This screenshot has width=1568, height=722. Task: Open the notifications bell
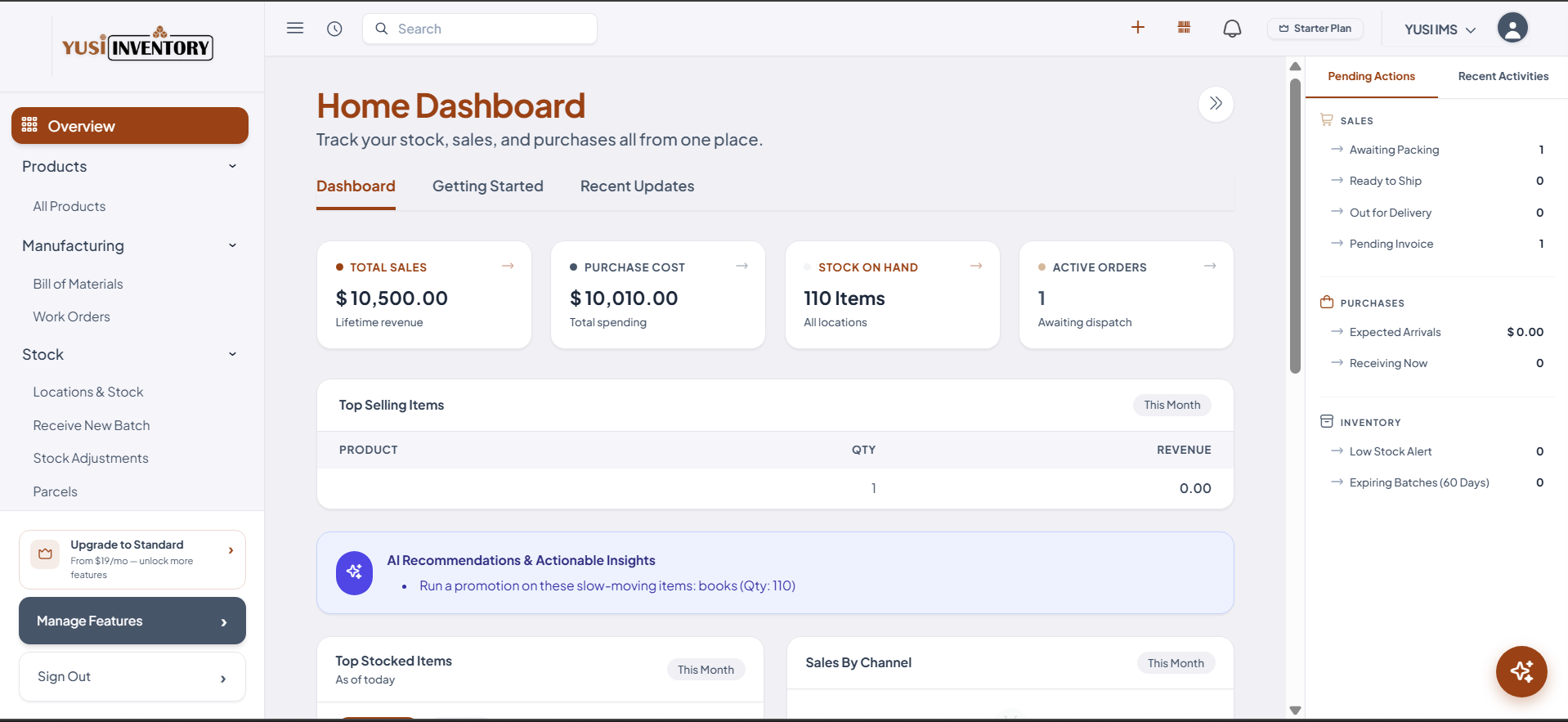click(x=1232, y=29)
